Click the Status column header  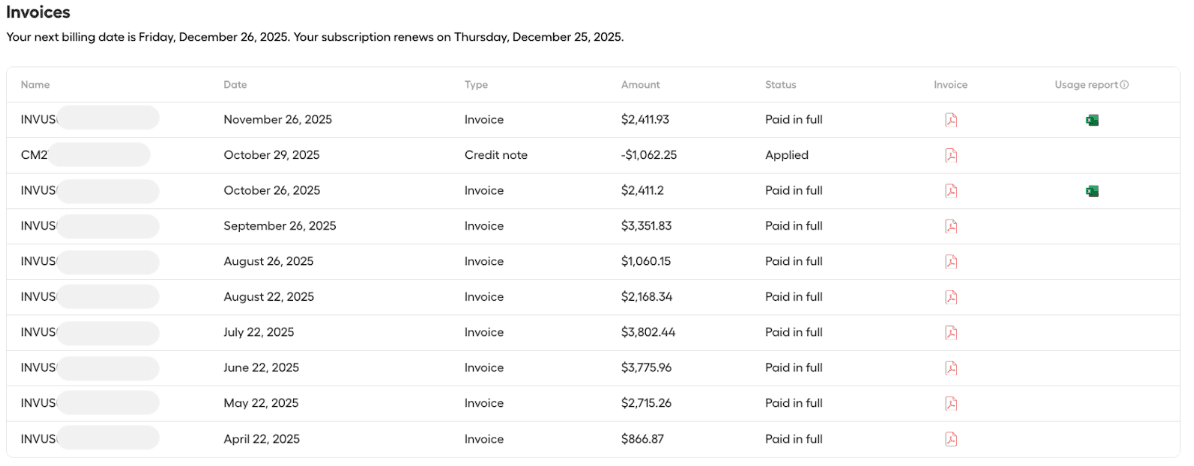(780, 85)
